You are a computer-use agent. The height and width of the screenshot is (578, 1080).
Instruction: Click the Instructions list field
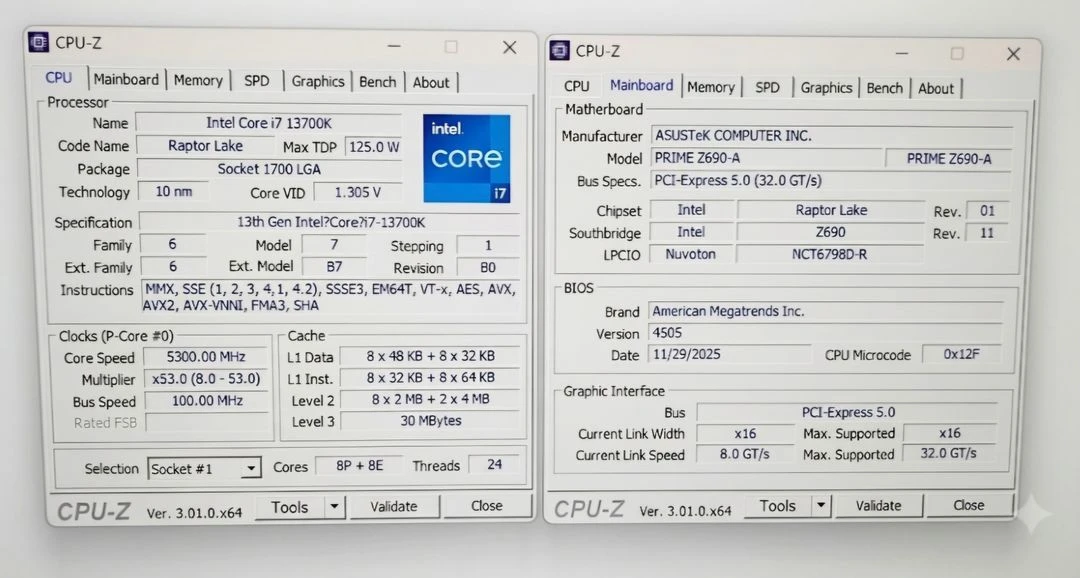tap(331, 297)
